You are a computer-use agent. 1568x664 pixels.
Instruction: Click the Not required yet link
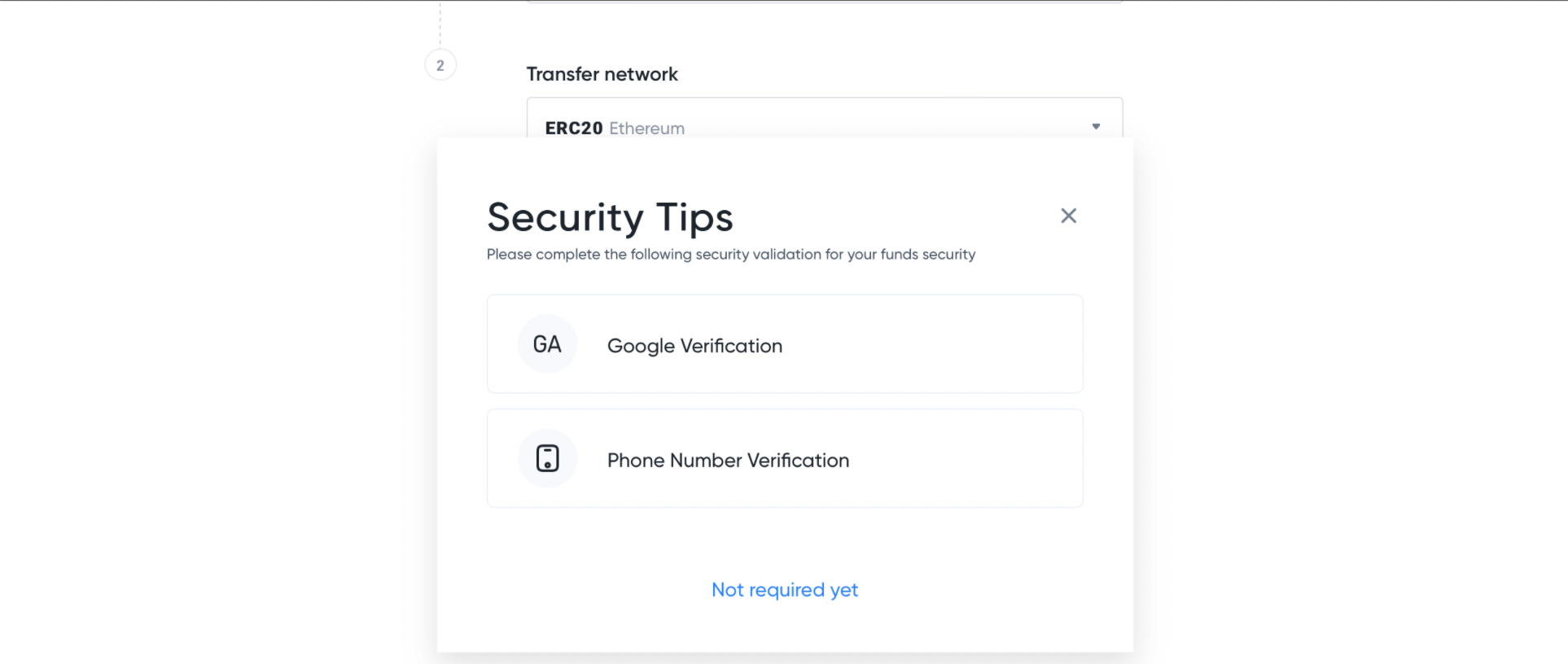(784, 590)
